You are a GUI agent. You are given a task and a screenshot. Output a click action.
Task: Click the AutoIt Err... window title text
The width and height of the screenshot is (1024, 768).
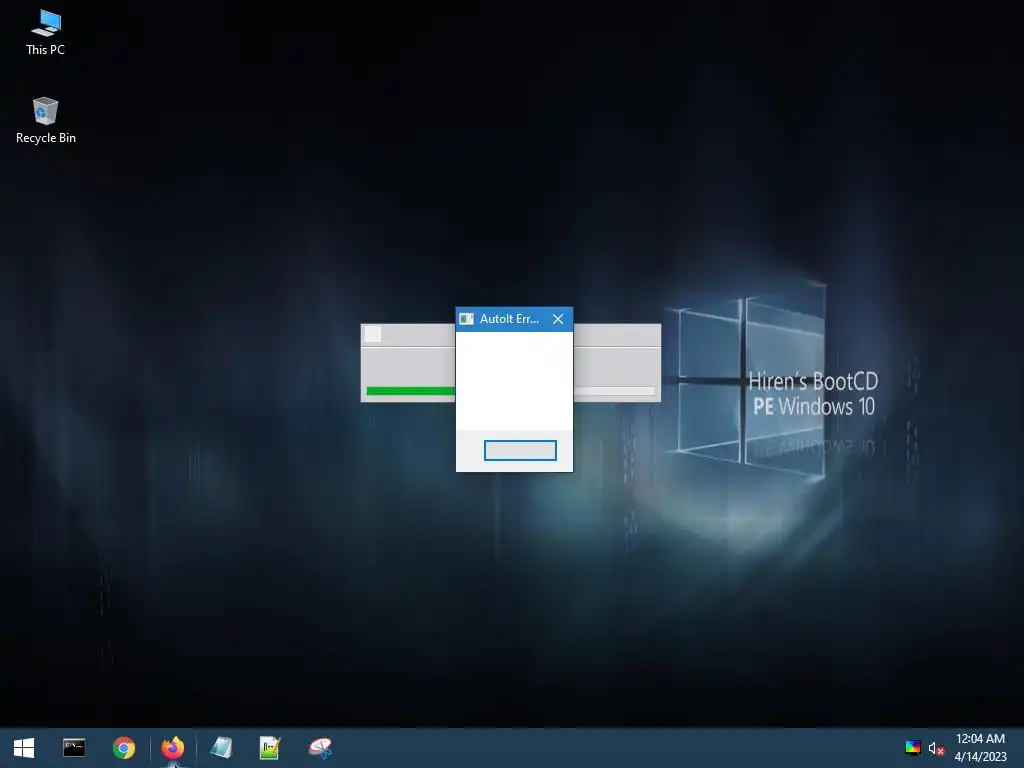pyautogui.click(x=509, y=319)
